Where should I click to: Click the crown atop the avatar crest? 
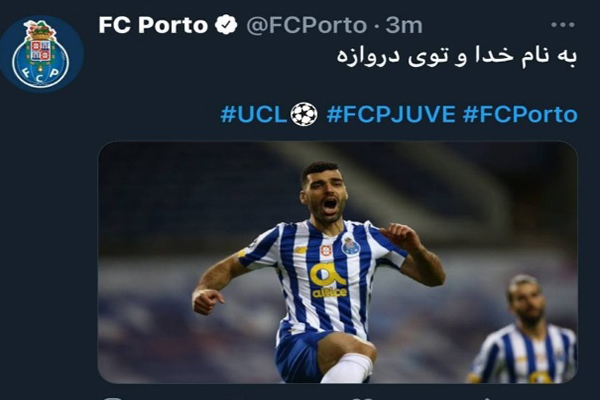click(39, 31)
